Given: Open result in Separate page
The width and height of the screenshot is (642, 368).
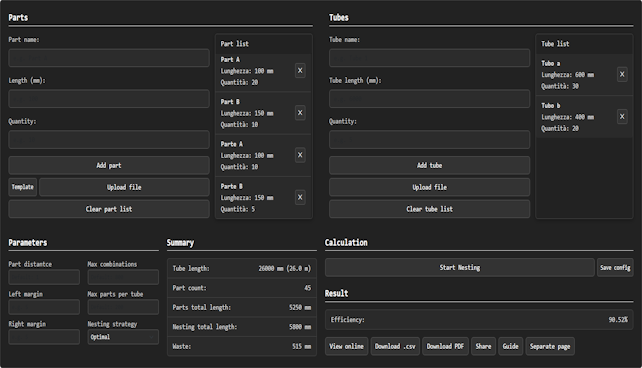Looking at the screenshot, I should [x=550, y=346].
